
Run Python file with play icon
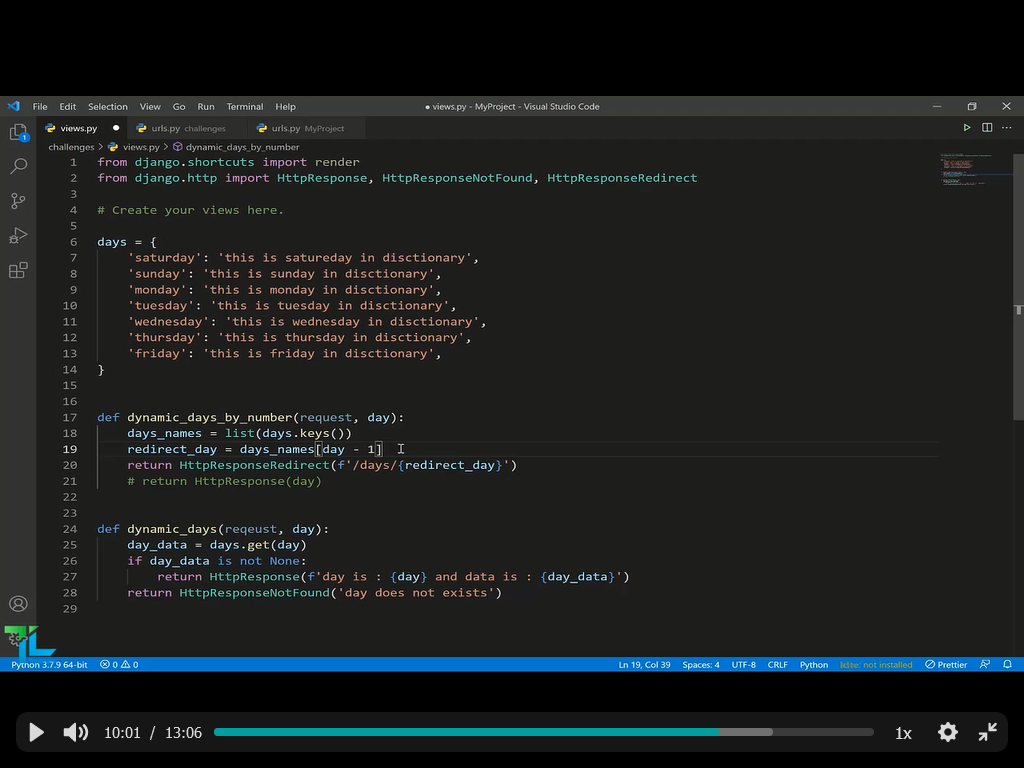[967, 128]
